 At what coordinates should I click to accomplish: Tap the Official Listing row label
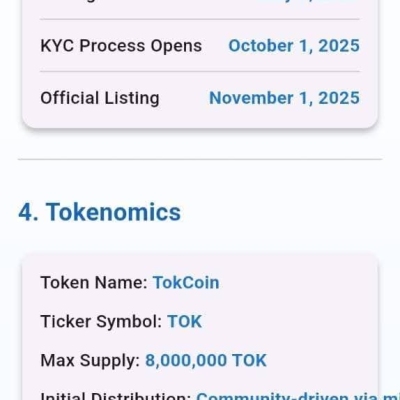(100, 98)
